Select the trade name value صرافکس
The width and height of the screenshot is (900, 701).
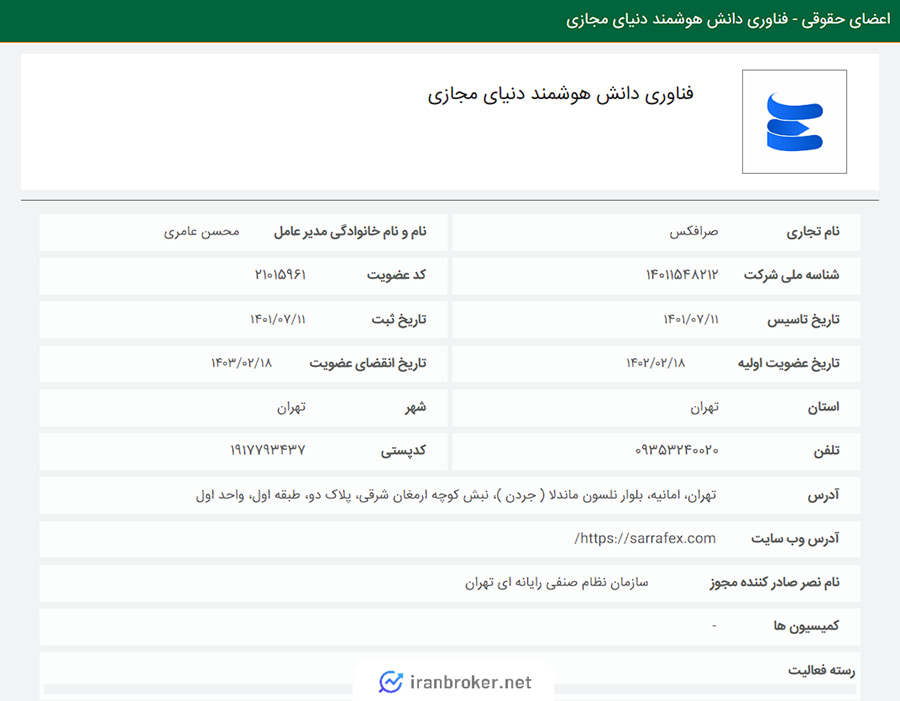(x=693, y=231)
